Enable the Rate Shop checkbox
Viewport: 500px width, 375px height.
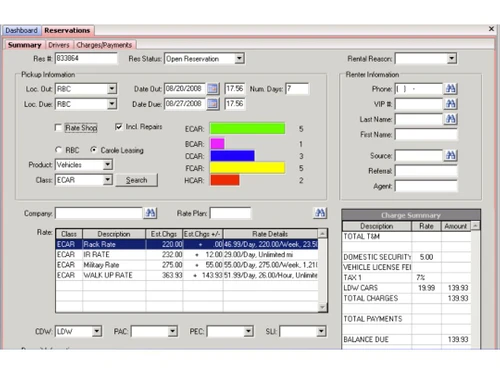point(58,128)
